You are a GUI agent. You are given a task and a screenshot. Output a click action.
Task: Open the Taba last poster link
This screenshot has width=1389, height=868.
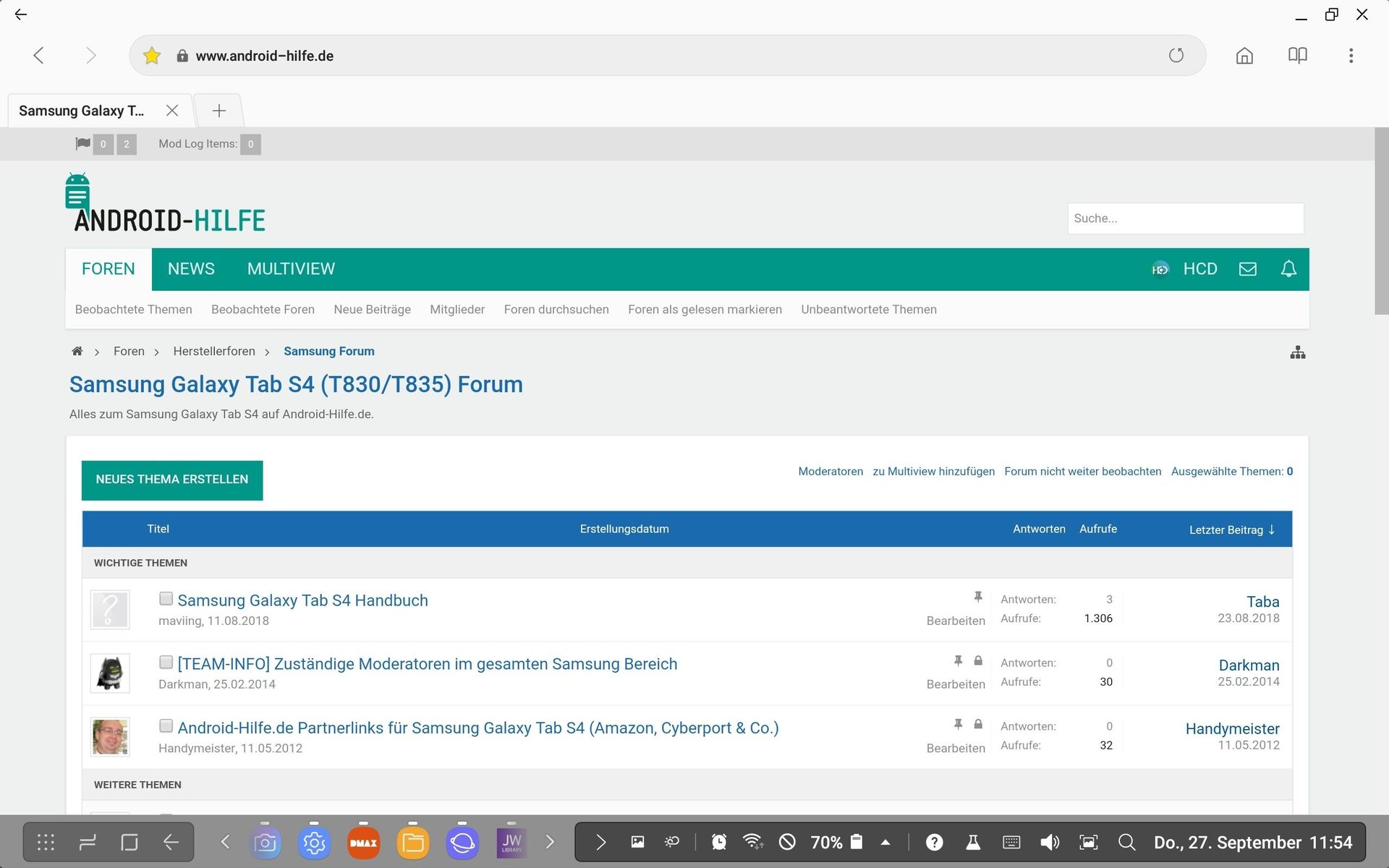(x=1262, y=602)
